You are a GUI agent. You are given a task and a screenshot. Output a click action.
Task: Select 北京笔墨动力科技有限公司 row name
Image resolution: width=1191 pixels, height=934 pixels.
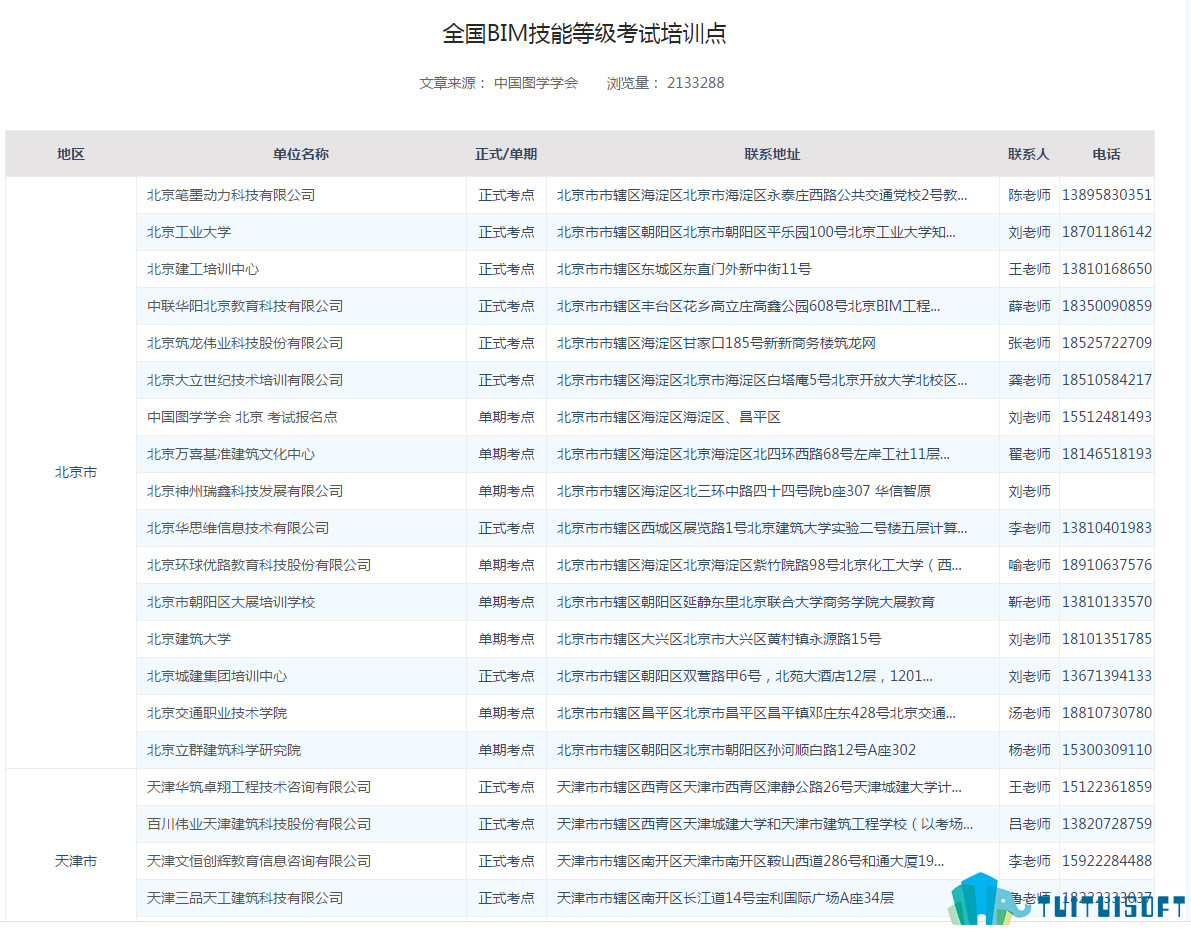click(x=231, y=195)
